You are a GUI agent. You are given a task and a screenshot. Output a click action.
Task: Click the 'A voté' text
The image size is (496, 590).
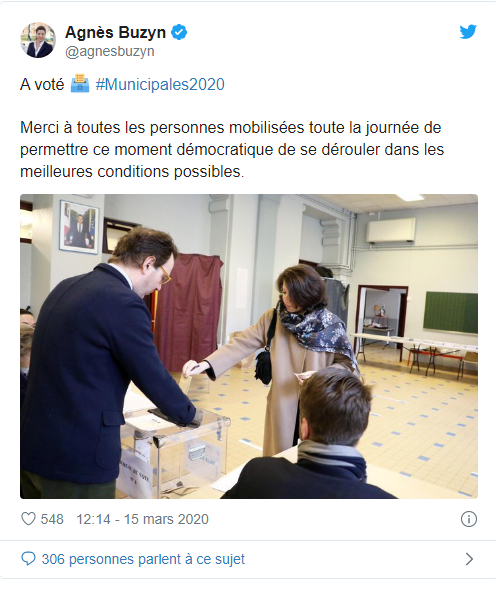coord(42,84)
